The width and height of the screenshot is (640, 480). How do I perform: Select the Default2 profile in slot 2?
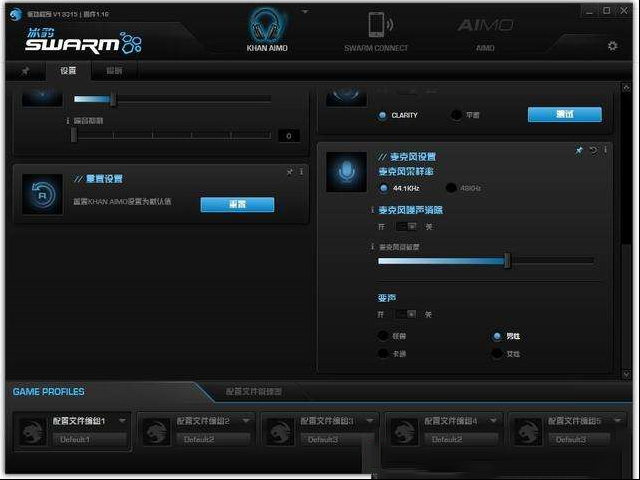coord(213,440)
